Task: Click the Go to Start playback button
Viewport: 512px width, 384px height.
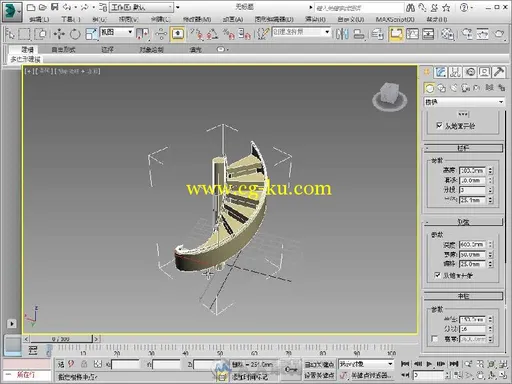Action: pos(405,364)
